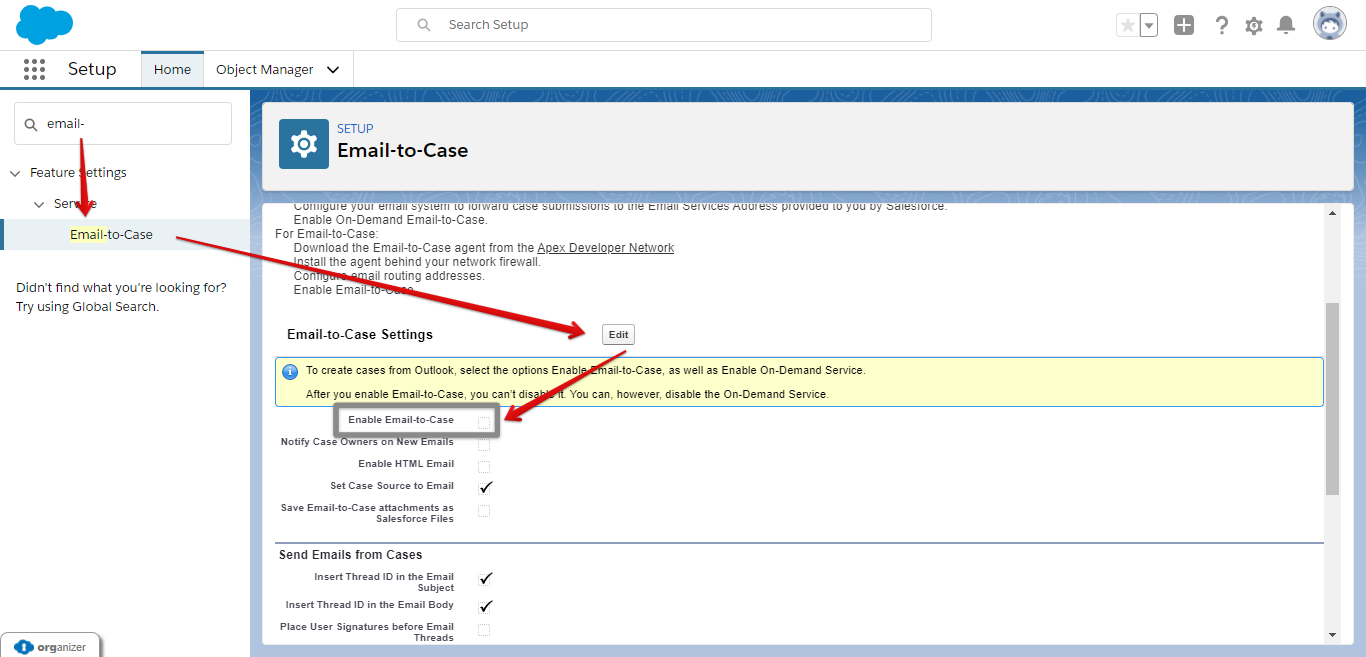The image size is (1366, 657).
Task: Open your user avatar profile picture
Action: (x=1330, y=23)
